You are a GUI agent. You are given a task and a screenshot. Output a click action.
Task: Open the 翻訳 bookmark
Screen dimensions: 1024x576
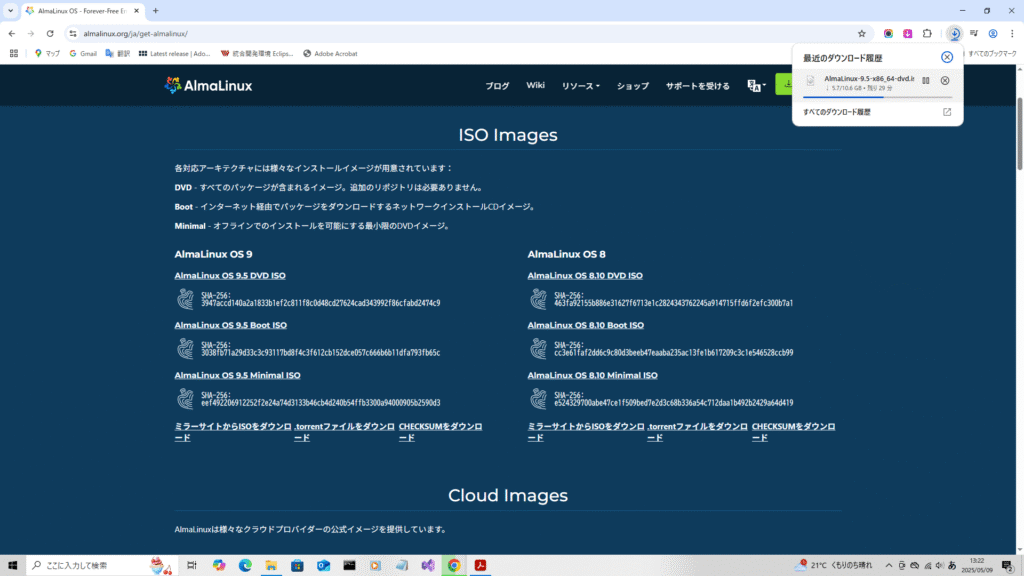point(118,54)
